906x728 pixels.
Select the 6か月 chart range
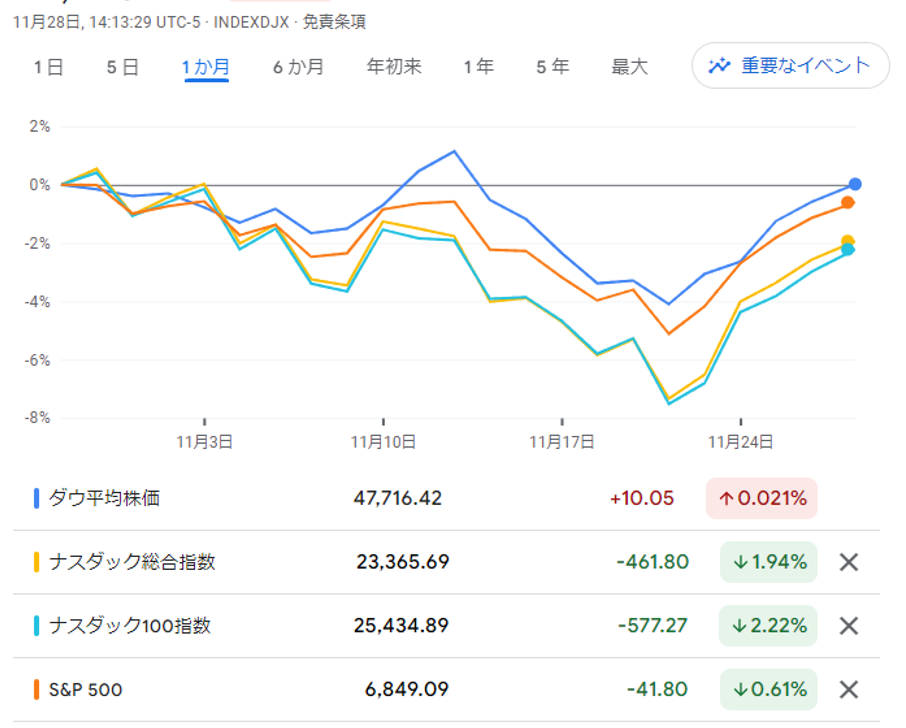pyautogui.click(x=298, y=67)
